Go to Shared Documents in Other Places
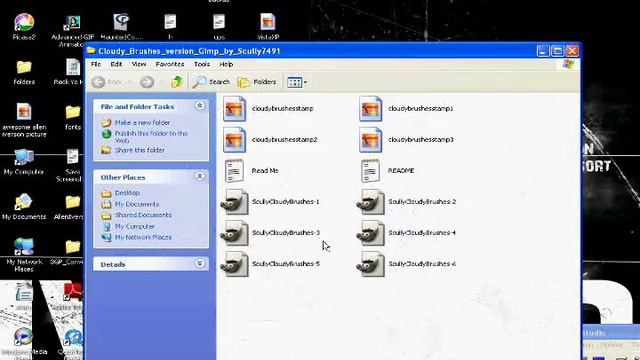 pyautogui.click(x=143, y=215)
